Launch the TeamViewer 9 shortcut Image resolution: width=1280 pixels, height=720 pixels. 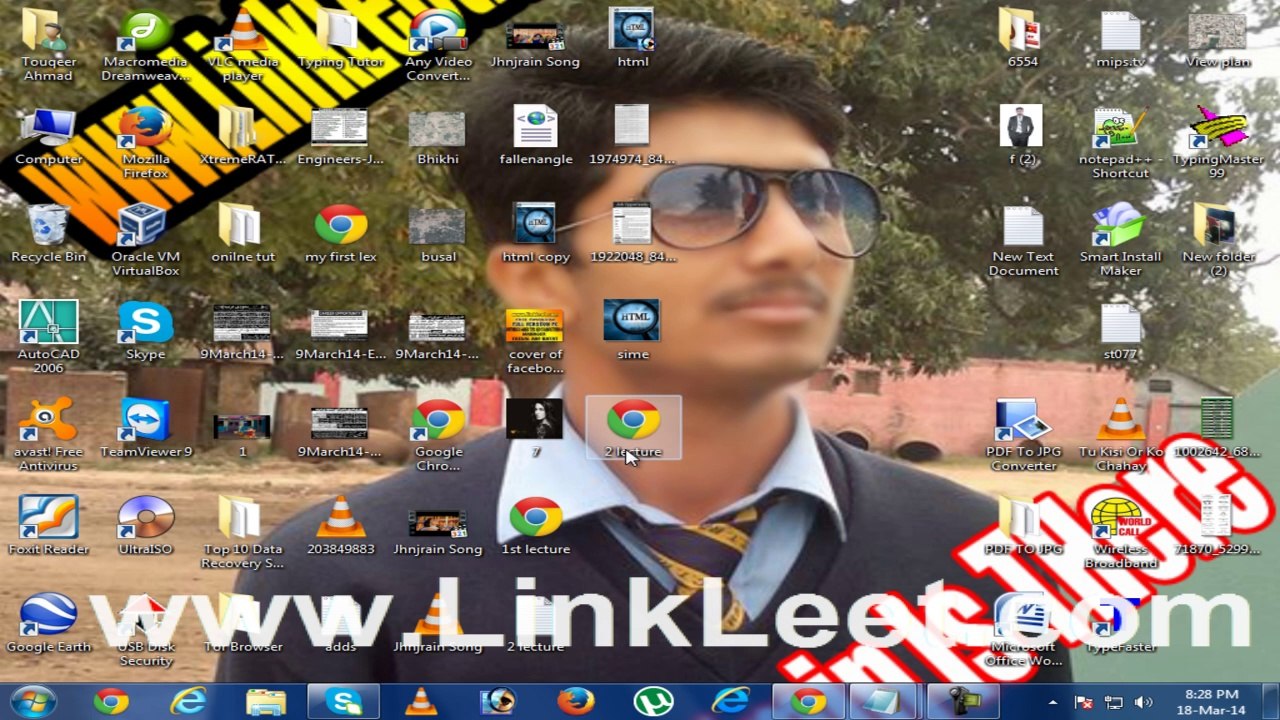145,429
